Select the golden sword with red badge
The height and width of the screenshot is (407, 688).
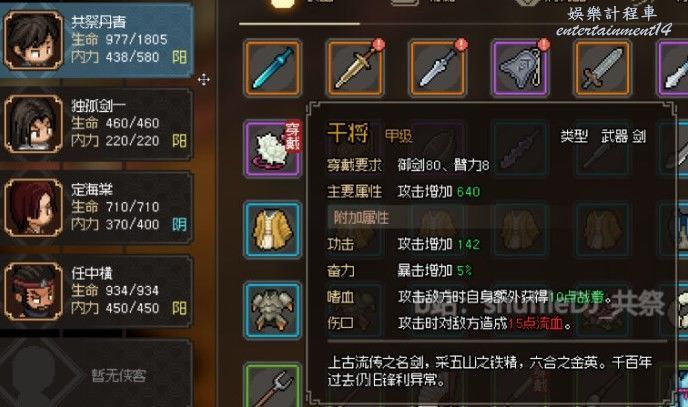pos(355,68)
